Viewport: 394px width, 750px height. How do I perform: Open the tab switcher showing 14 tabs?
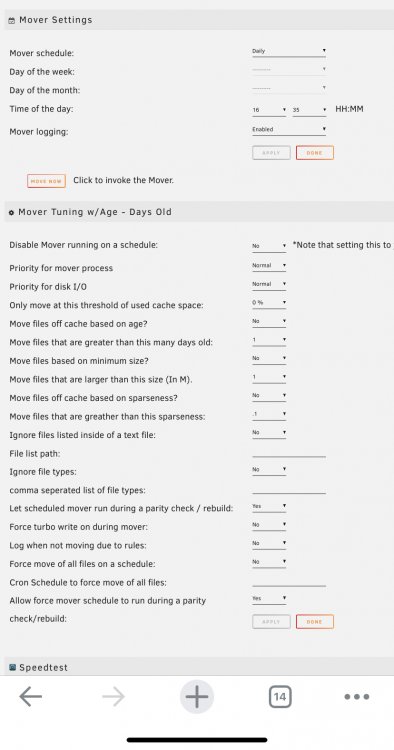point(280,696)
